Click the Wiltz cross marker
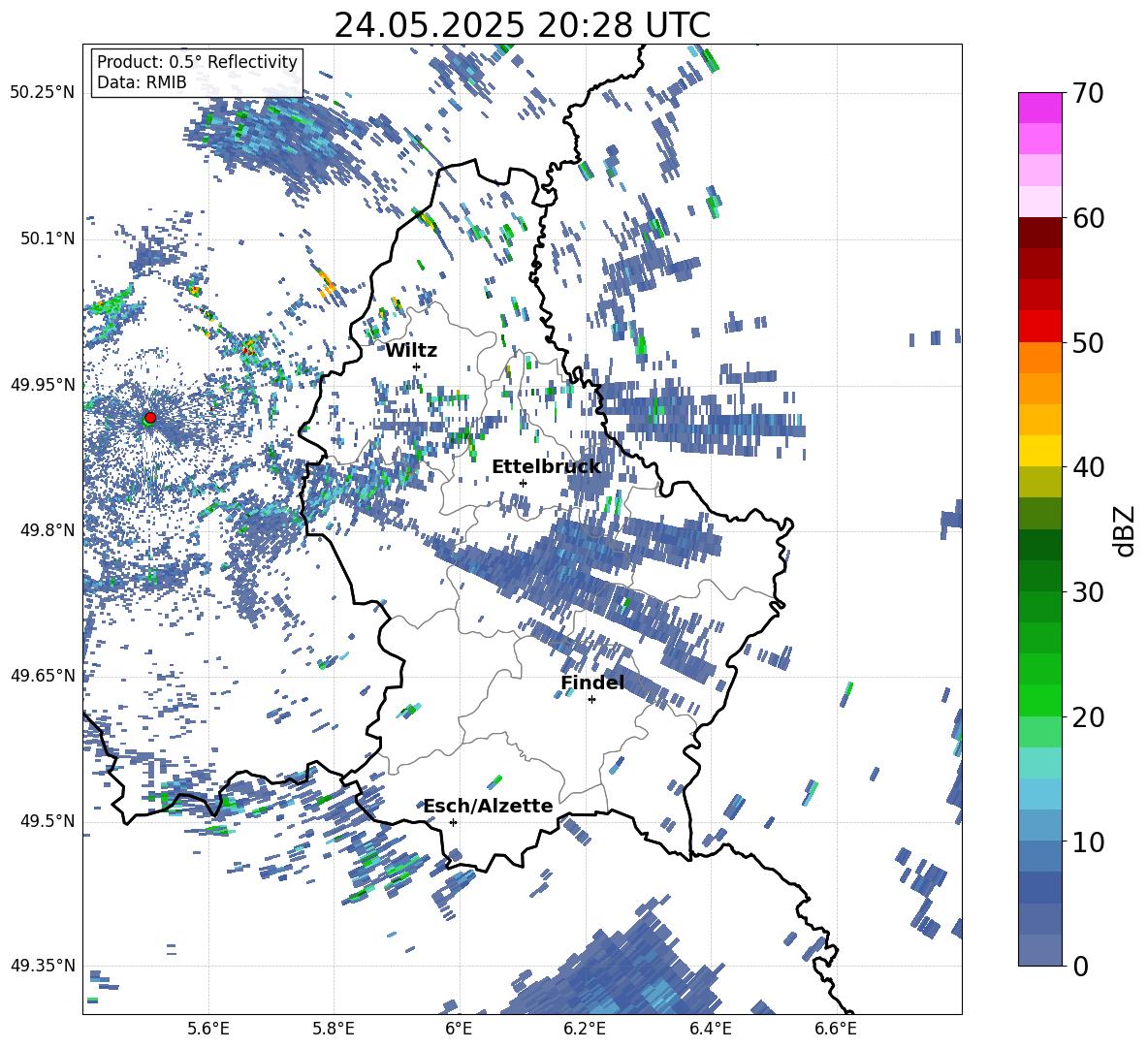The height and width of the screenshot is (1048, 1148). 417,366
